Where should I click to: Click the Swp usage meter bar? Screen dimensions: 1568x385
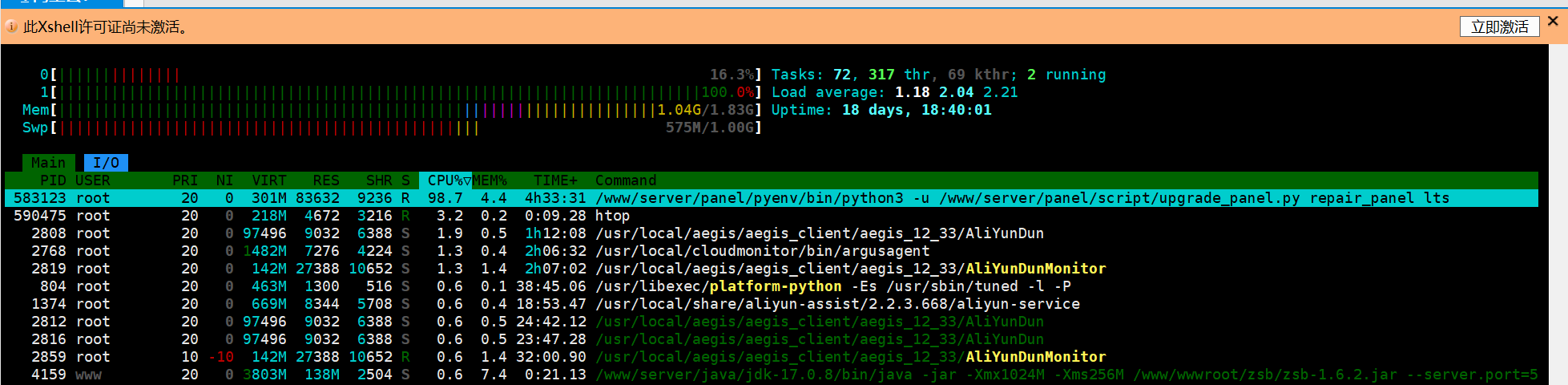tap(392, 128)
